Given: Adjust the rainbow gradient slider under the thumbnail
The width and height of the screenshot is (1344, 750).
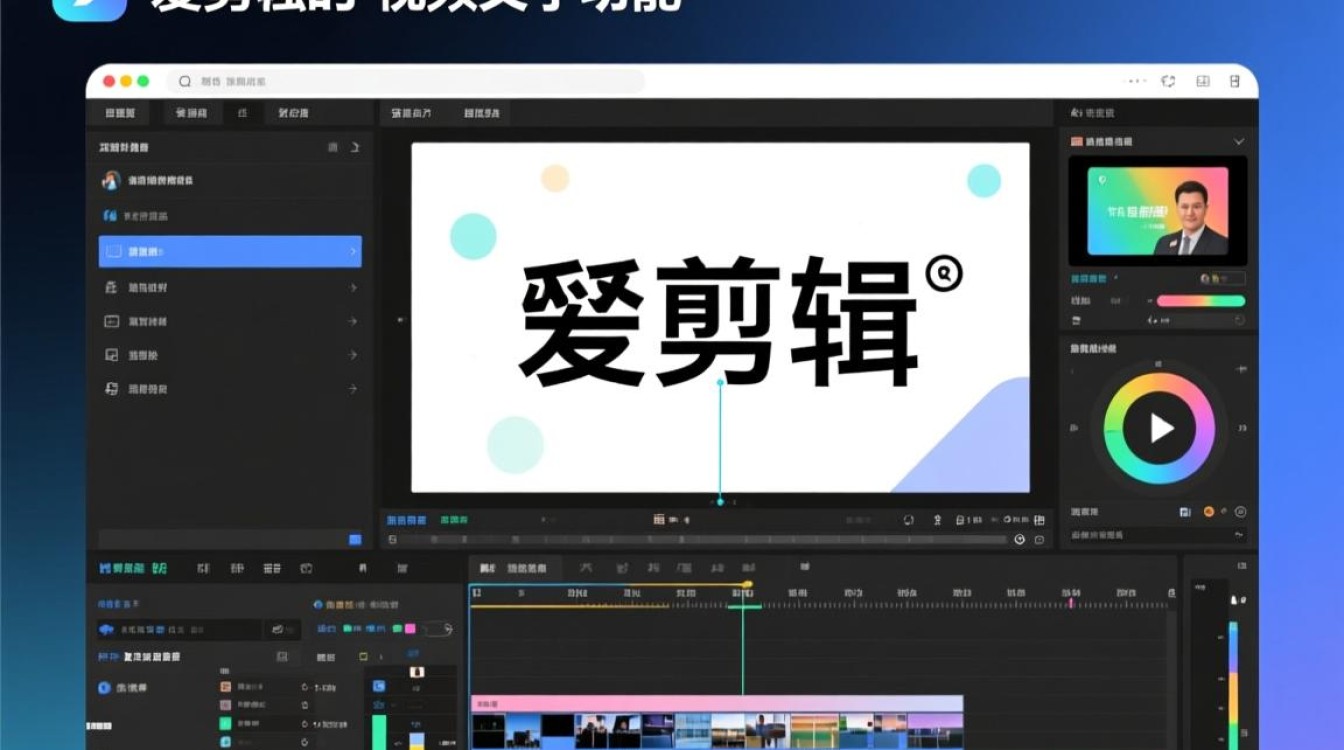Looking at the screenshot, I should tap(1201, 300).
